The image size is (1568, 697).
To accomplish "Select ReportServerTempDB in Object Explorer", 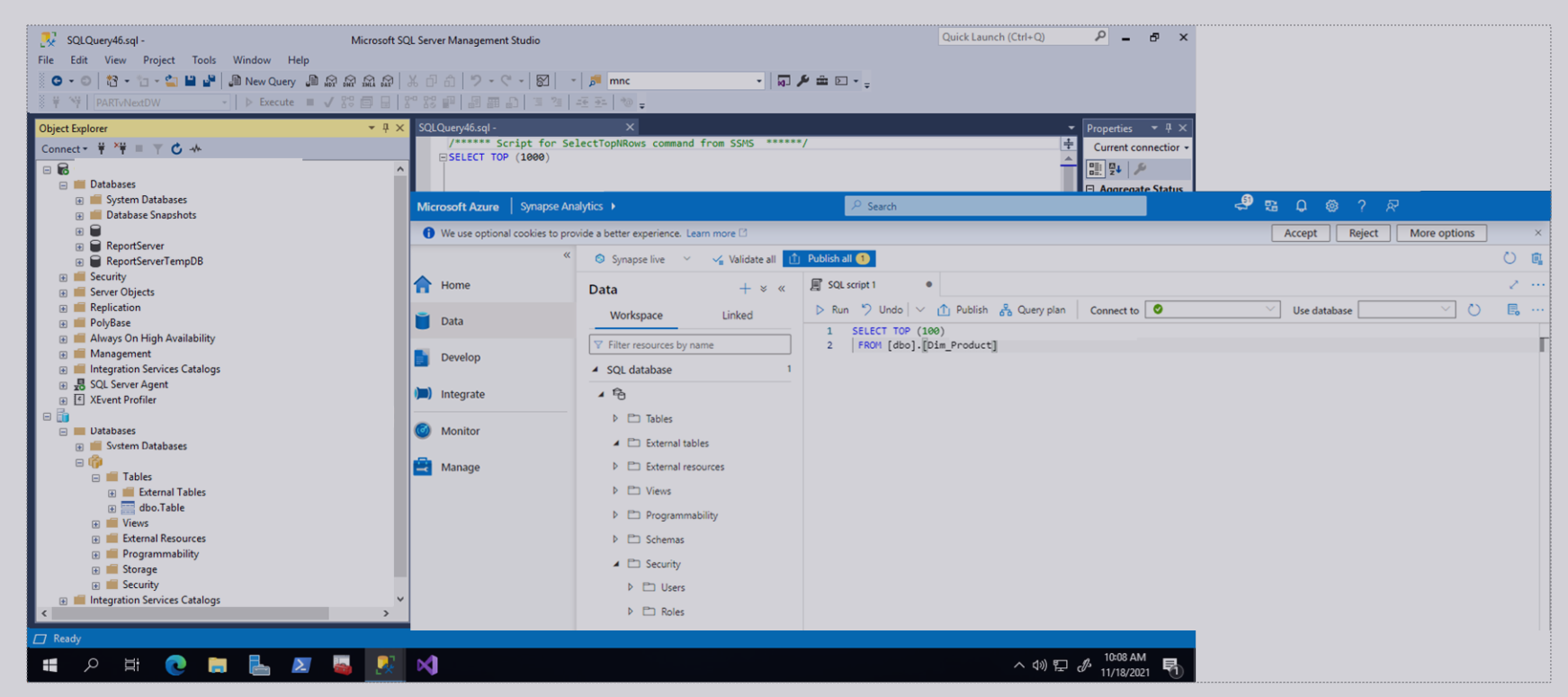I will 155,262.
